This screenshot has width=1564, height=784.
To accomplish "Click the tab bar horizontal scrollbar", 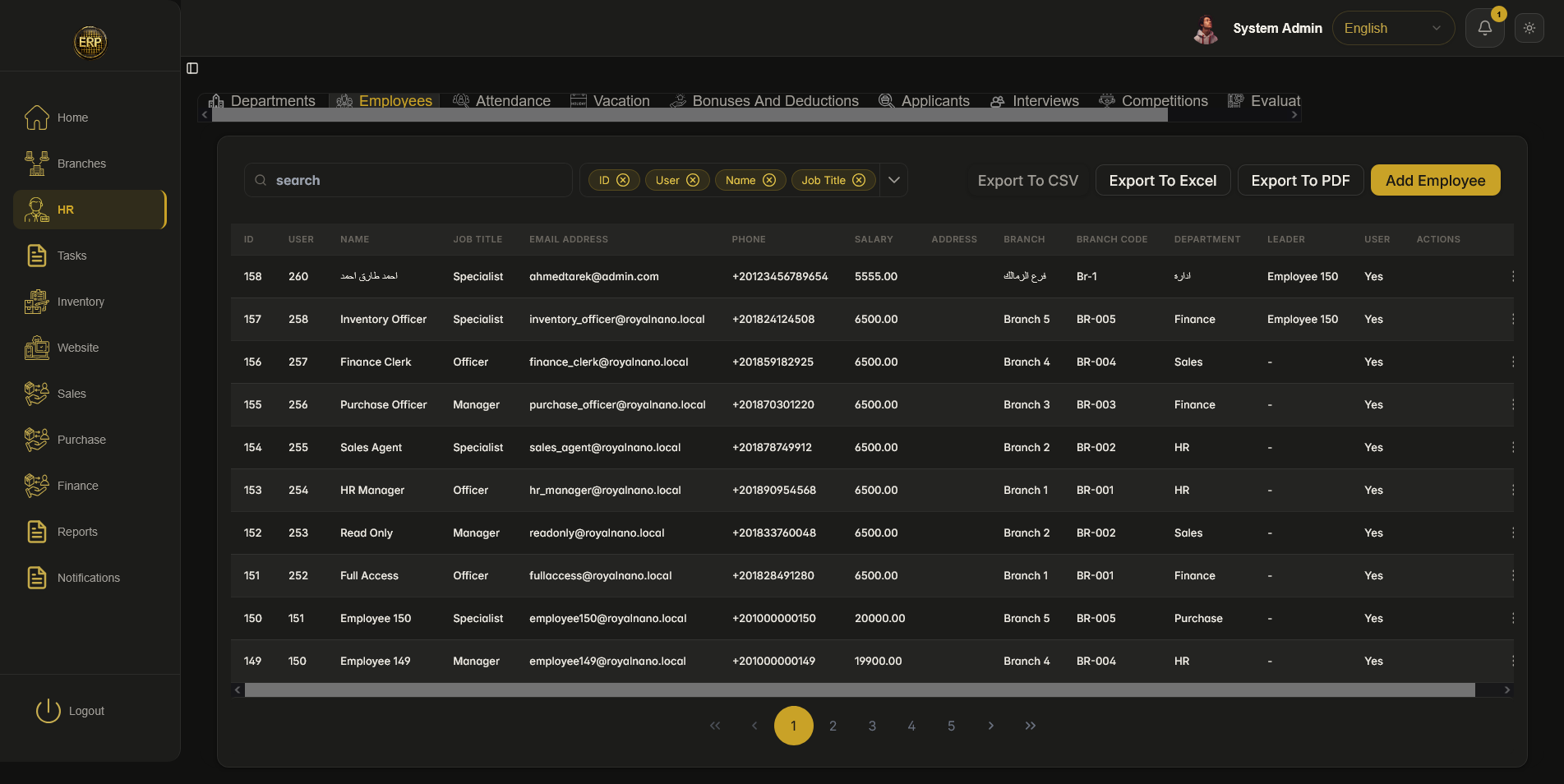I will tap(690, 115).
